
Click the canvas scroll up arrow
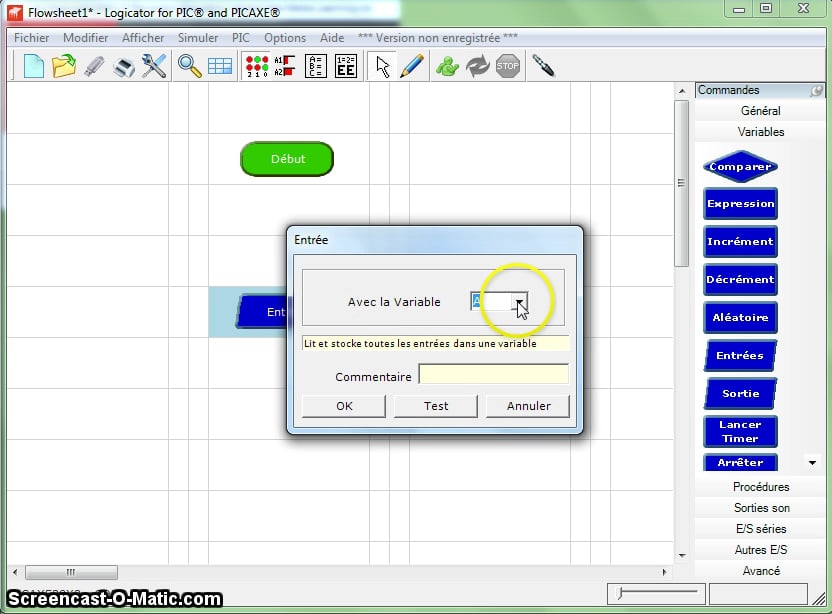[682, 91]
